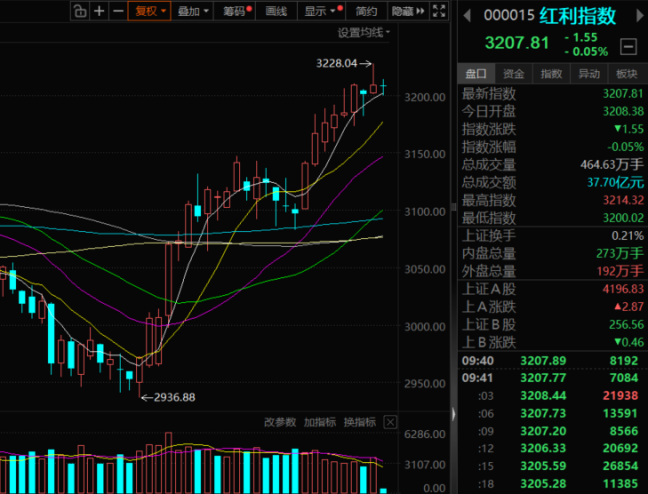Screen dimensions: 648x494
Task: Click the 6286.00 volume axis label
Action: (x=425, y=434)
